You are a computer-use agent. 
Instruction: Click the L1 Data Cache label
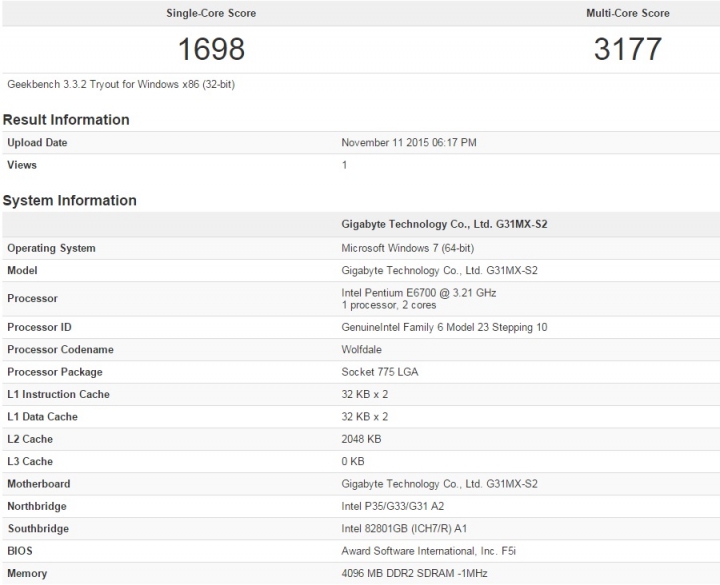click(43, 417)
